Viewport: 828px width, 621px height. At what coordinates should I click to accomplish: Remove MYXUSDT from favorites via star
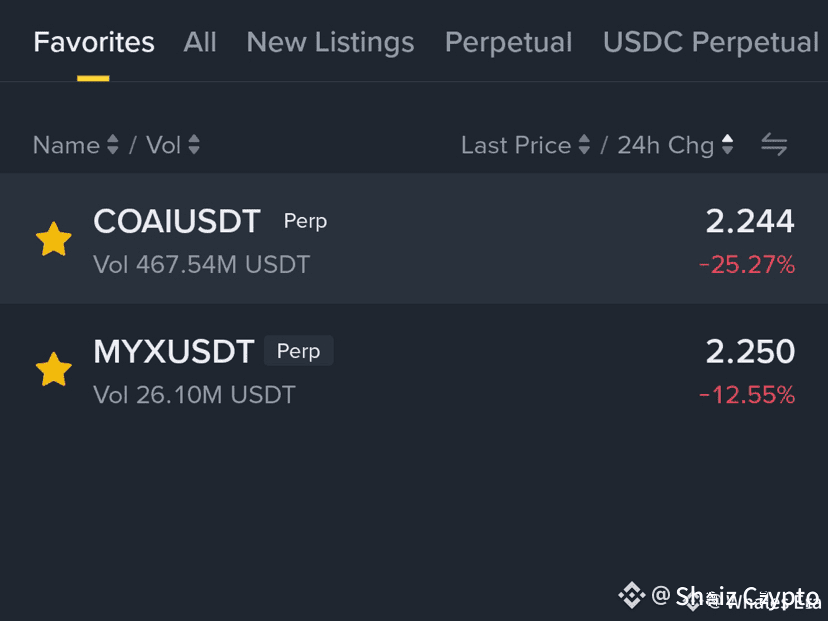pos(54,369)
